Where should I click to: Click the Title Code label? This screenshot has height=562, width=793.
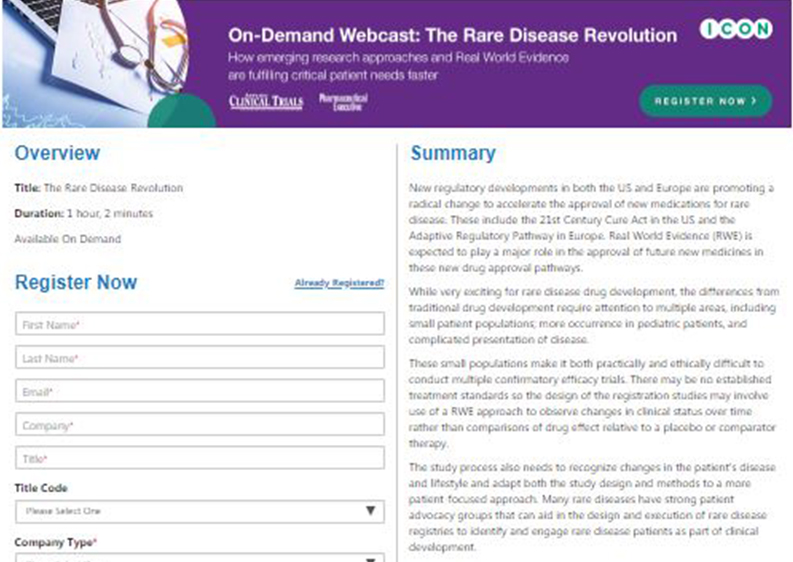click(41, 488)
